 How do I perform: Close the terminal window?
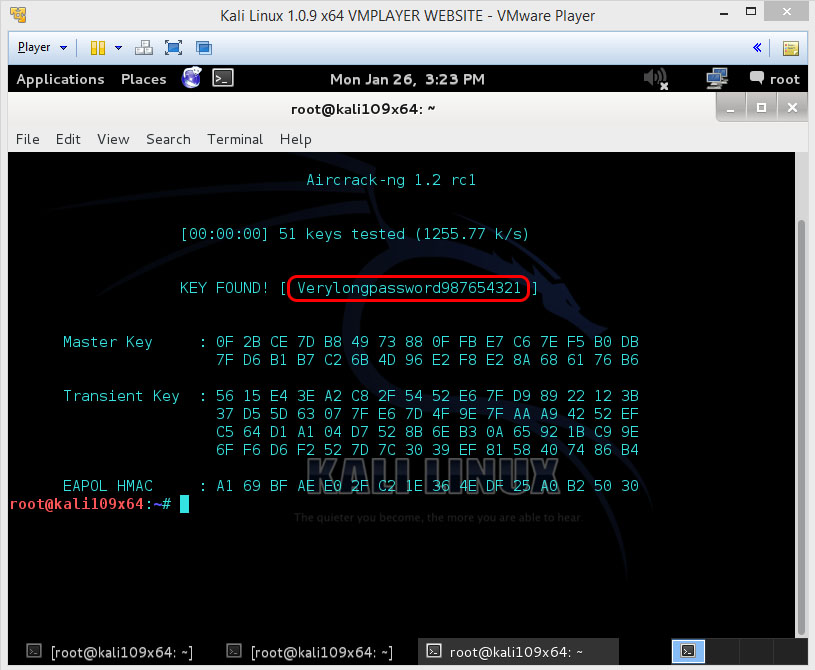pos(792,108)
